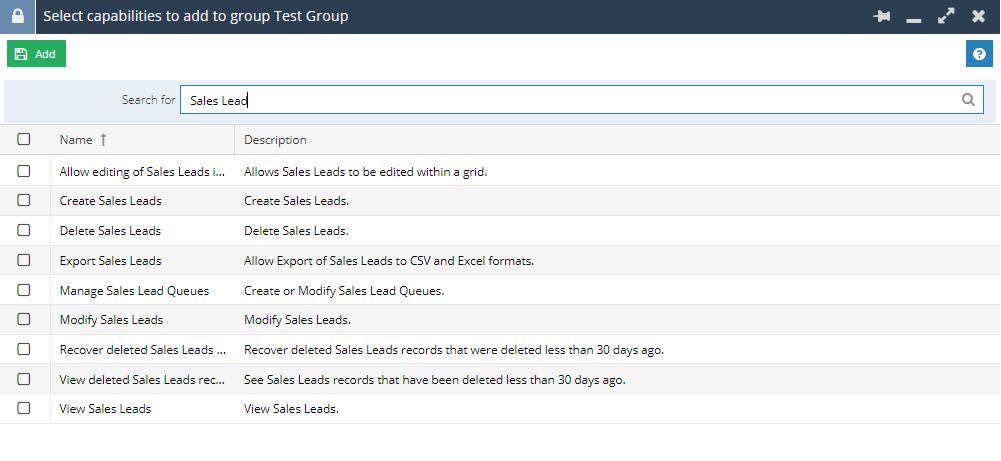Image resolution: width=1001 pixels, height=461 pixels.
Task: Close the capabilities selection dialog
Action: coord(978,17)
